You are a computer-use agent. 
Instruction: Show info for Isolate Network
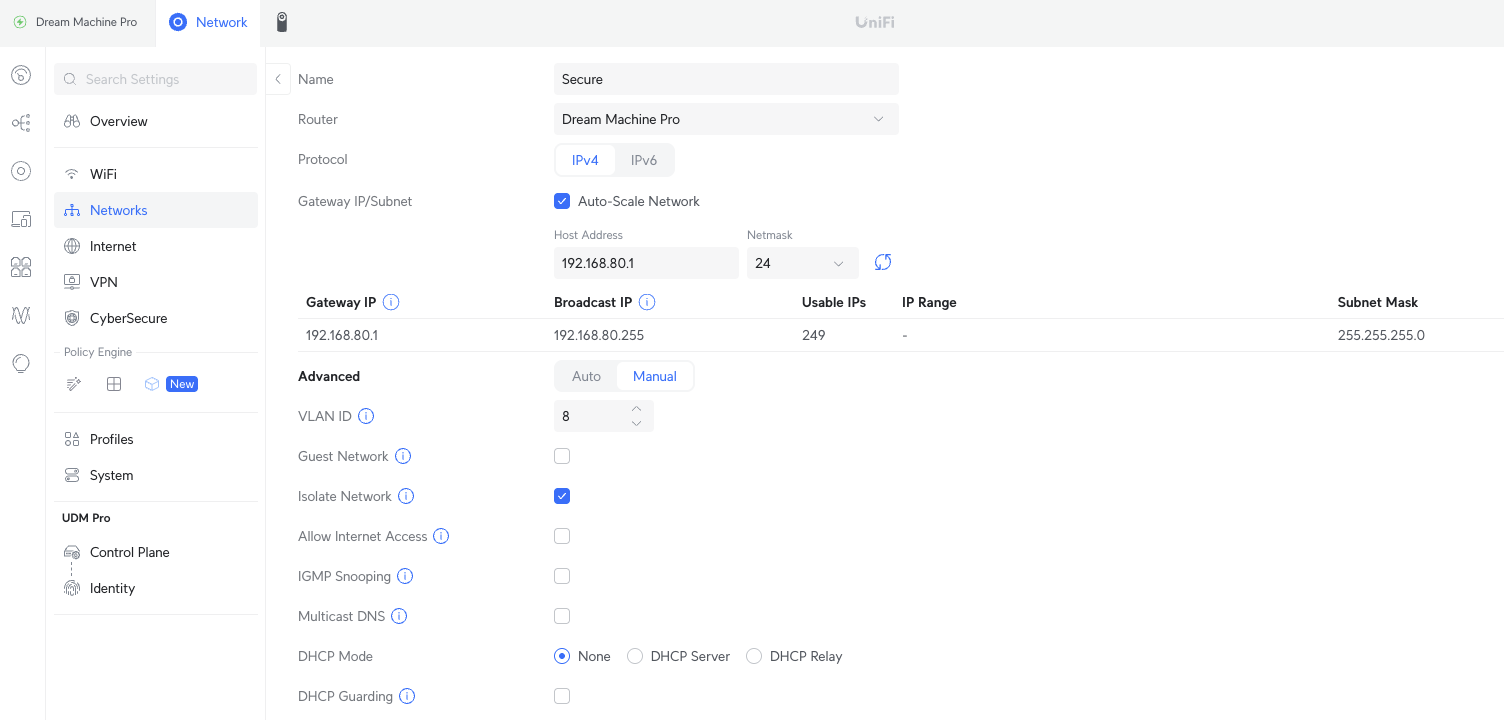click(x=406, y=496)
